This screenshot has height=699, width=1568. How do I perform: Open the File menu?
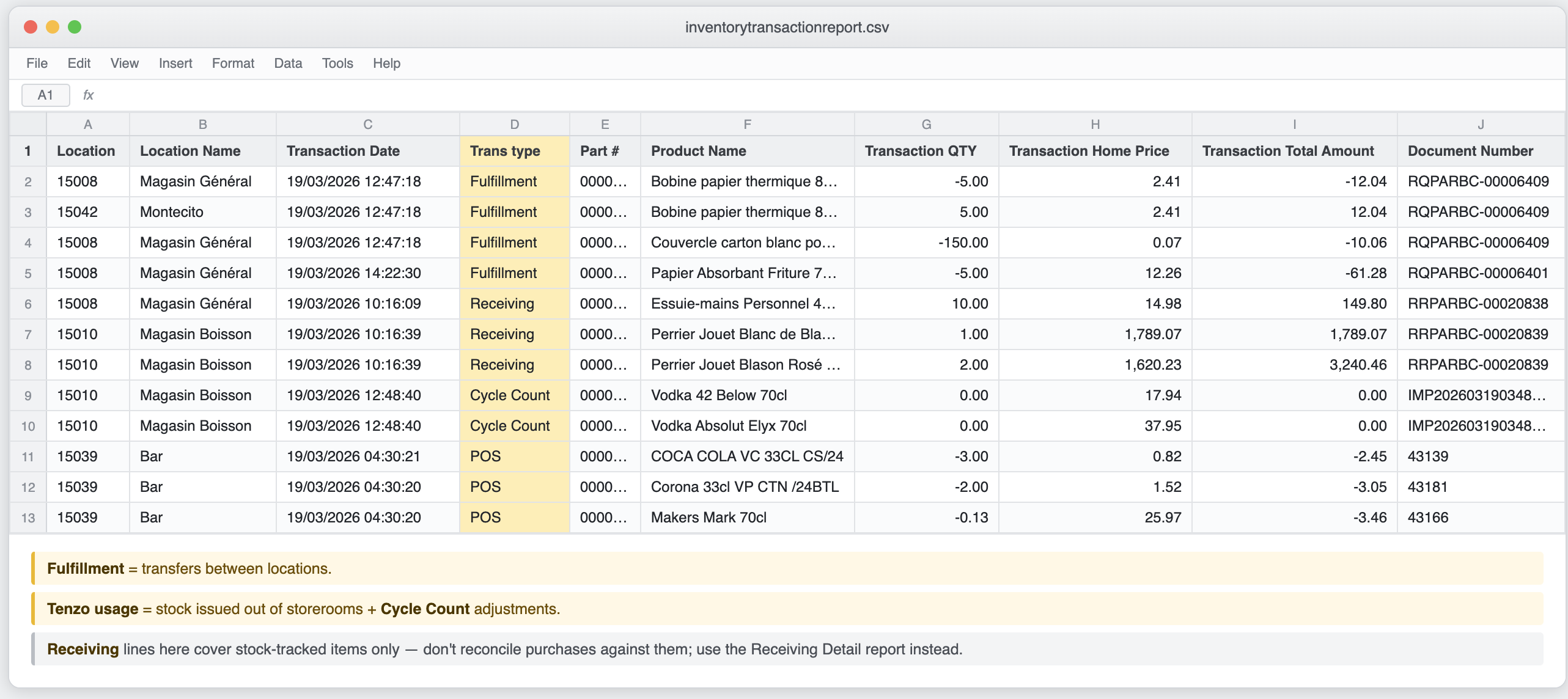coord(37,64)
